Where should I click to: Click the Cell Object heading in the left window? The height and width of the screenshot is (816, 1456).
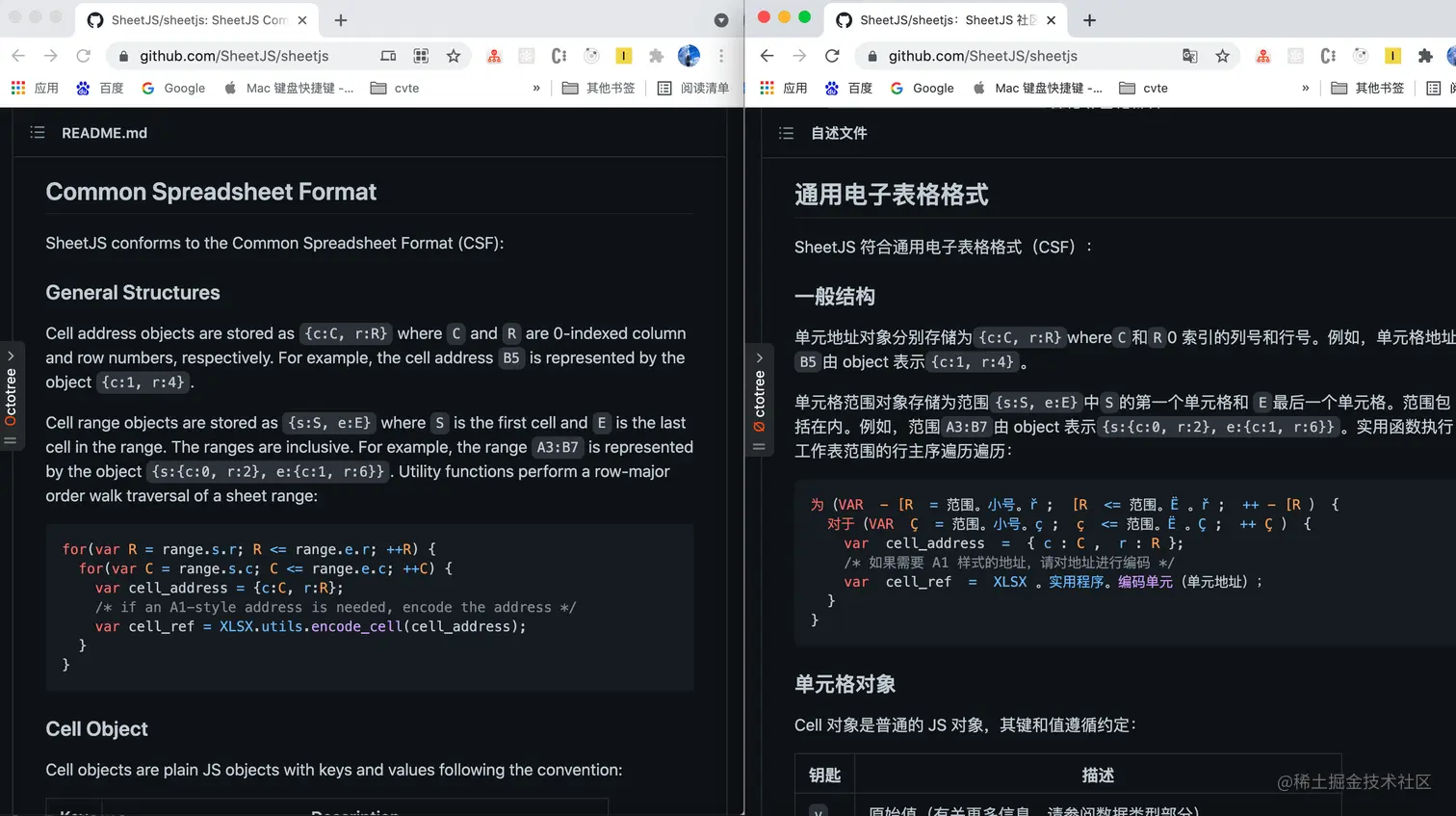coord(97,729)
